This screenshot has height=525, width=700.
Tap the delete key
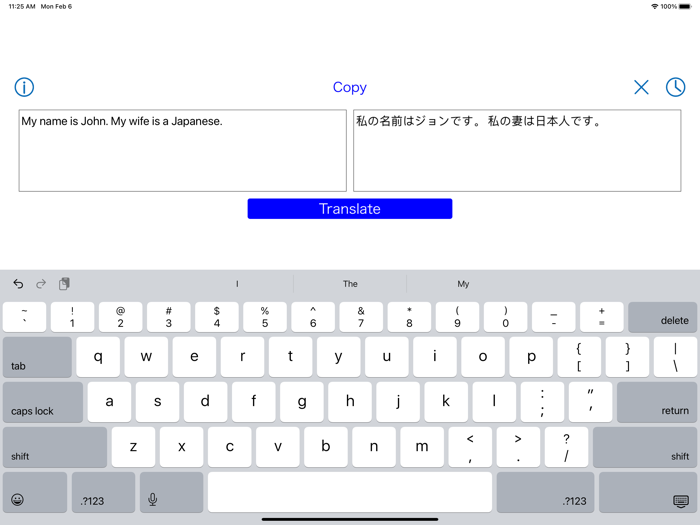662,317
